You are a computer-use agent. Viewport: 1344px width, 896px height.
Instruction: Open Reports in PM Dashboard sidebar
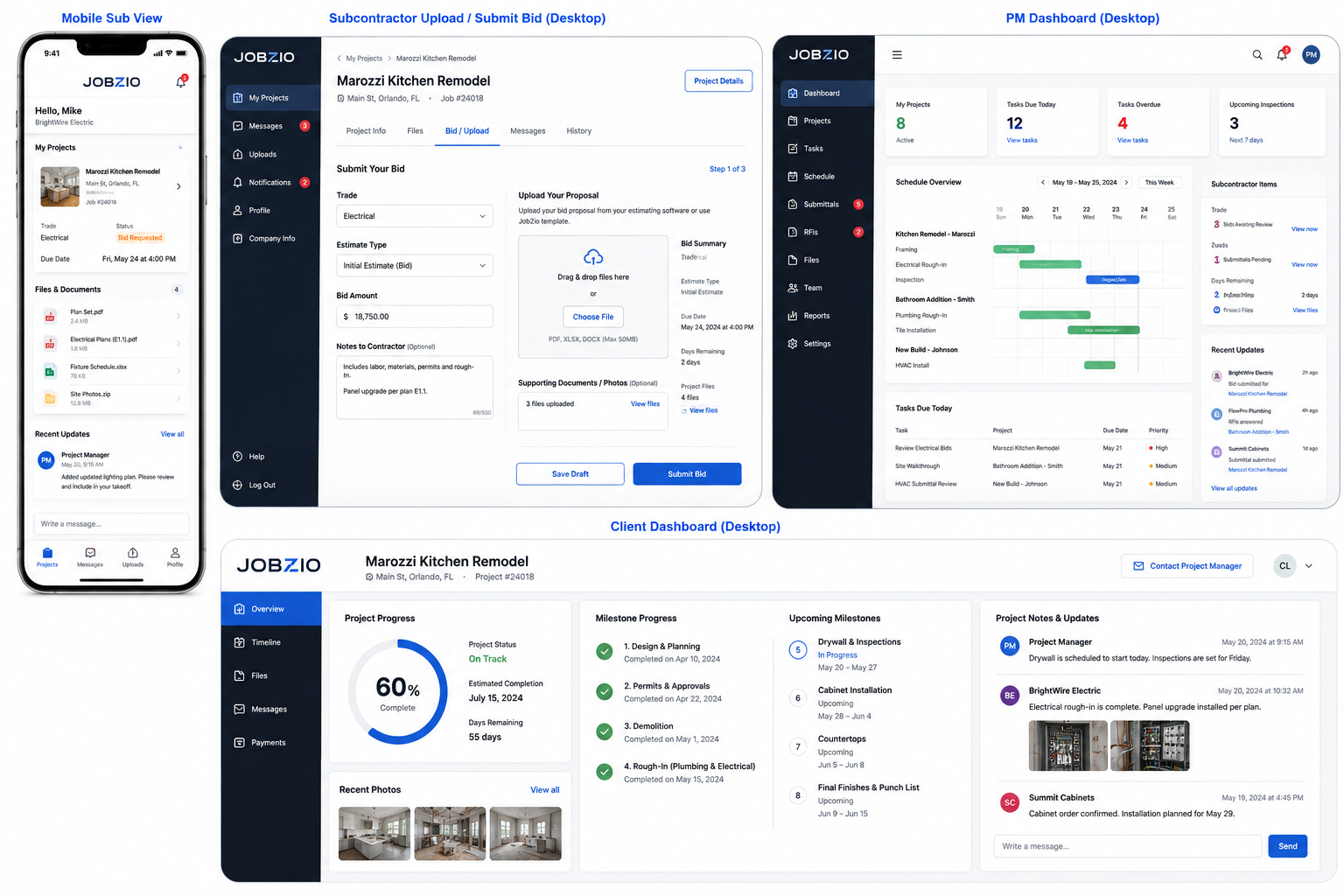pyautogui.click(x=827, y=316)
